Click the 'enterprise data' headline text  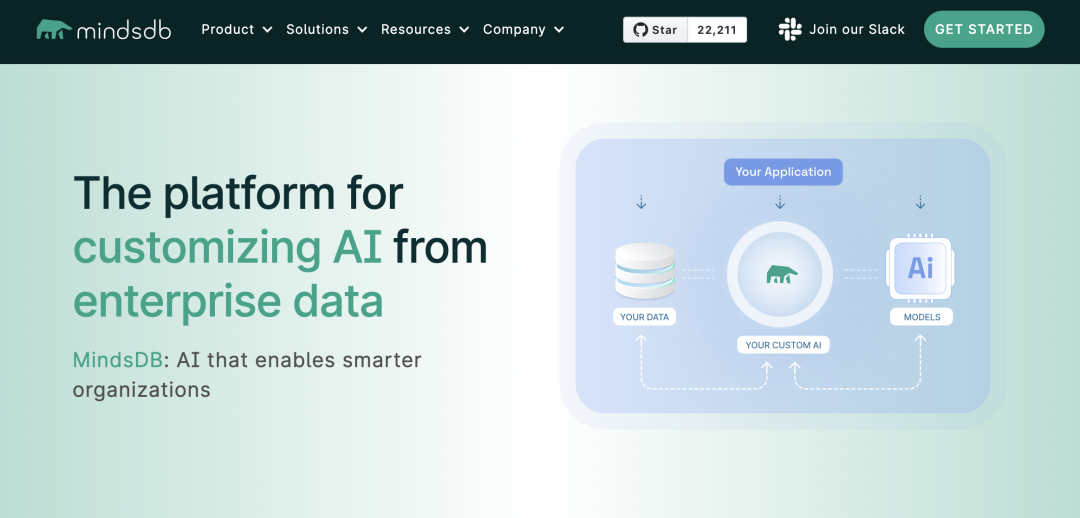pos(228,302)
